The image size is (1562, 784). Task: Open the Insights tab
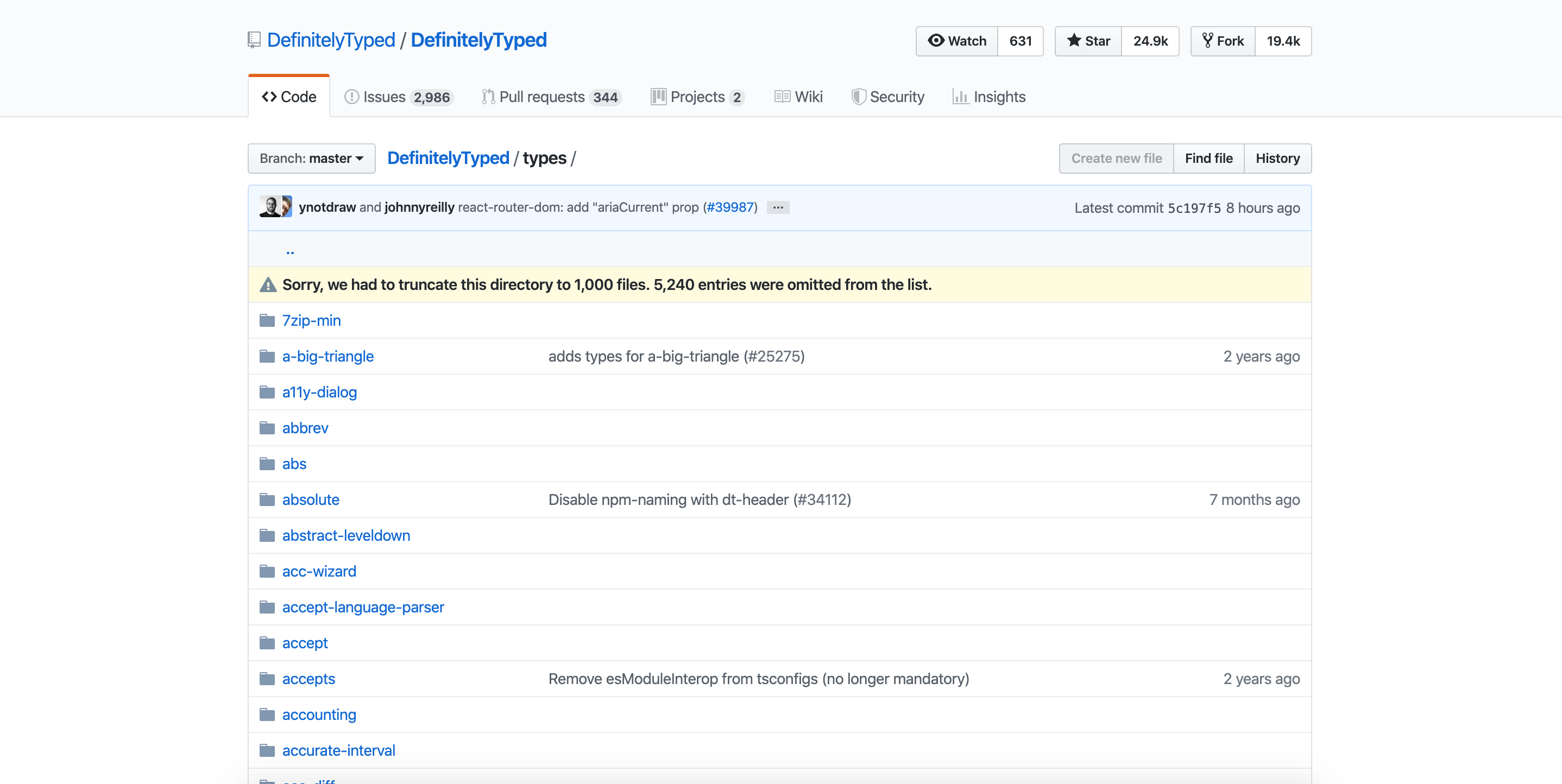(x=989, y=97)
